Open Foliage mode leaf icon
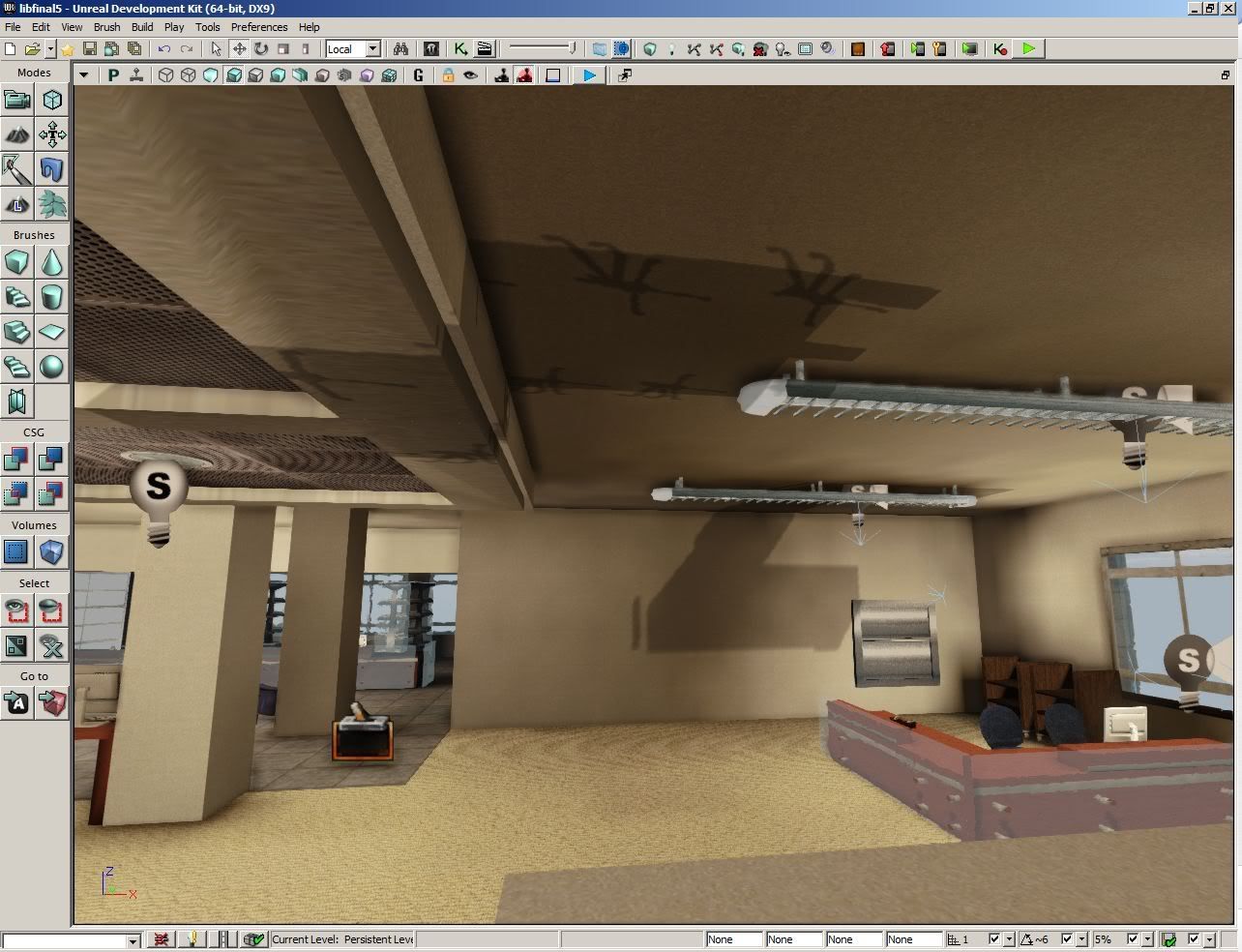 point(51,204)
